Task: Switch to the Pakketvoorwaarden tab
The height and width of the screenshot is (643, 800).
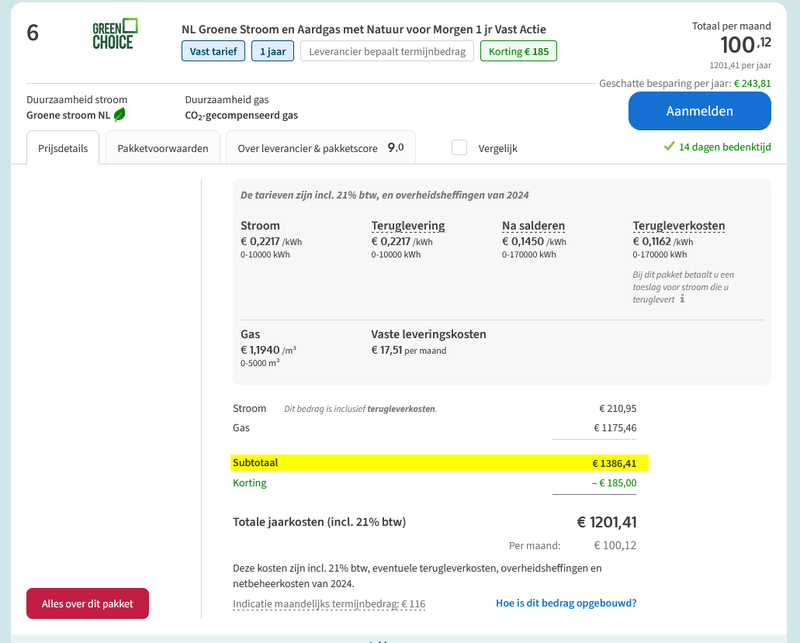Action: 163,148
